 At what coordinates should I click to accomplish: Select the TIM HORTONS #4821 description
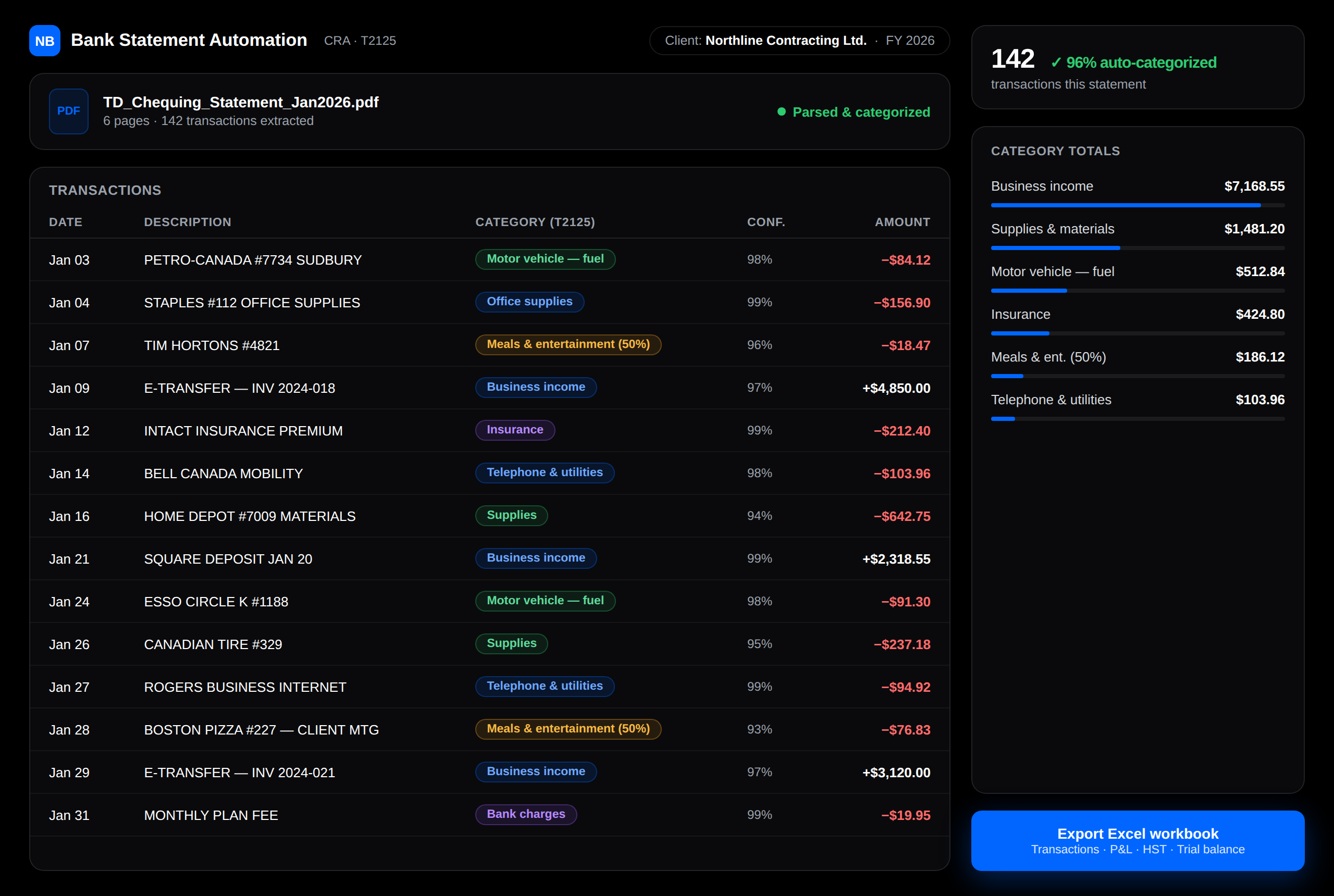[212, 346]
